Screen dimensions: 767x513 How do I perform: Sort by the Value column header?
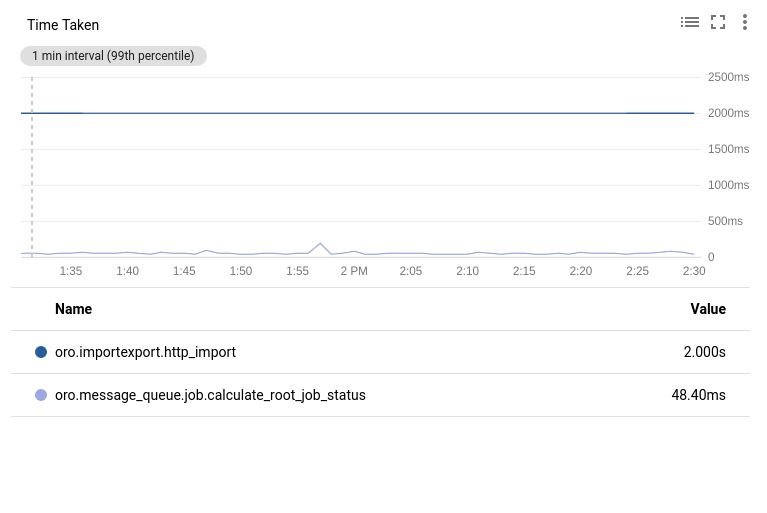(708, 309)
